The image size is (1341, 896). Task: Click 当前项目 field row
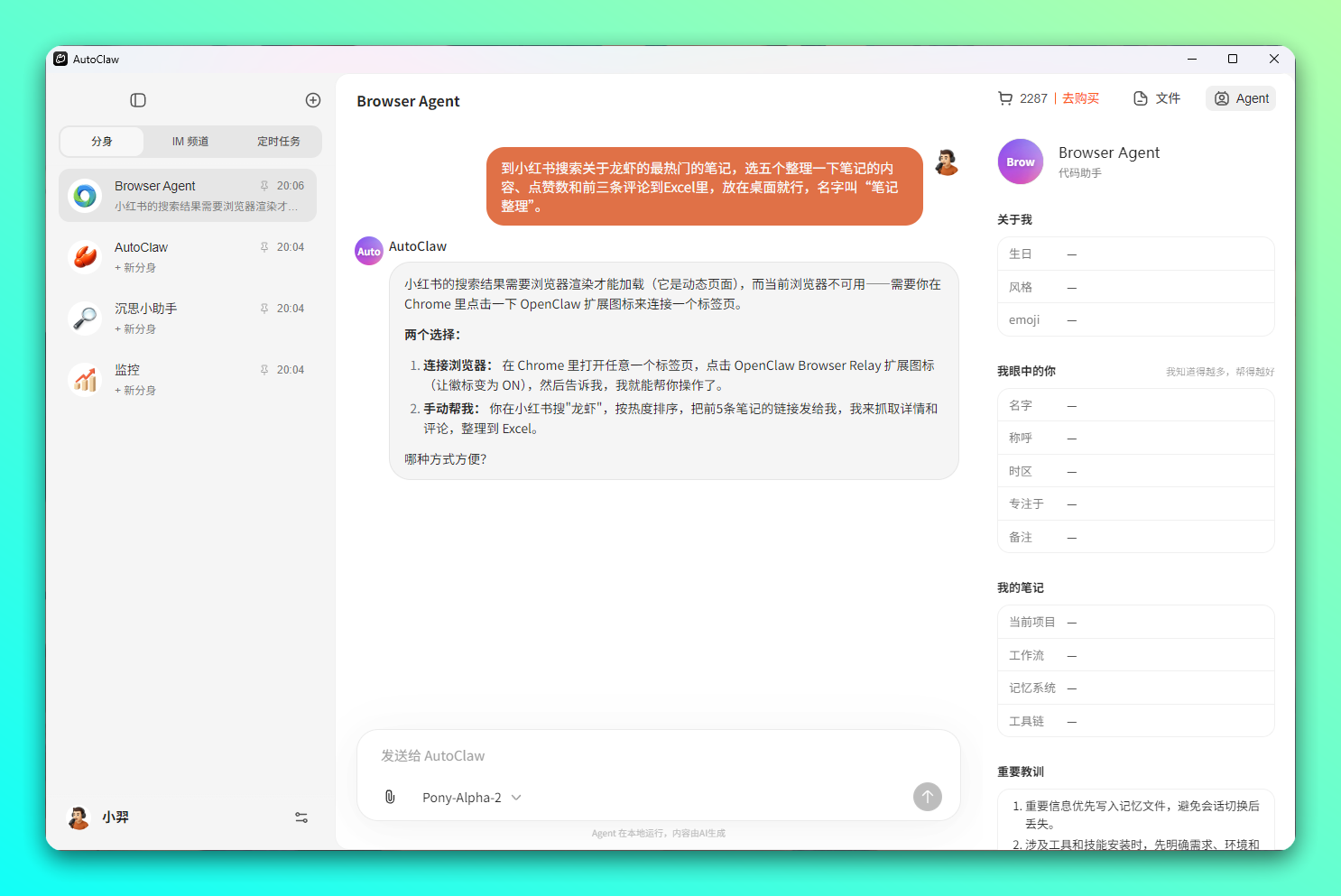click(x=1136, y=623)
